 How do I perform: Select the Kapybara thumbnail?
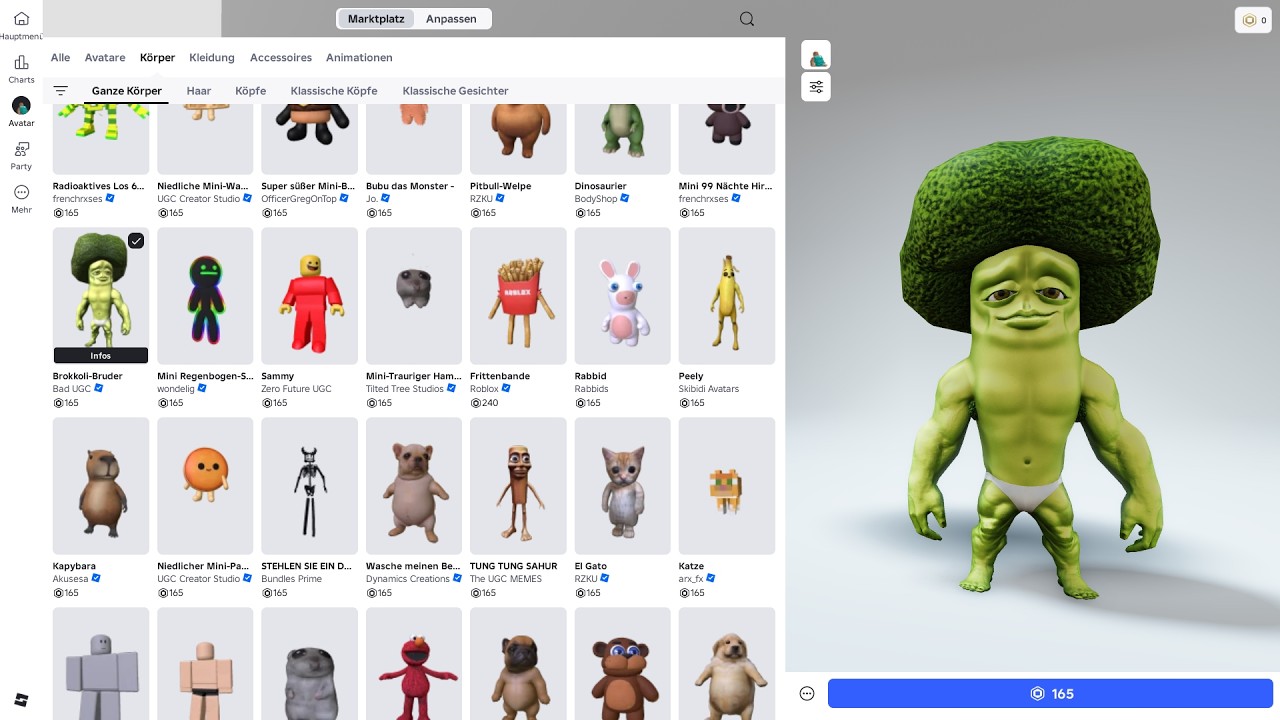coord(101,486)
